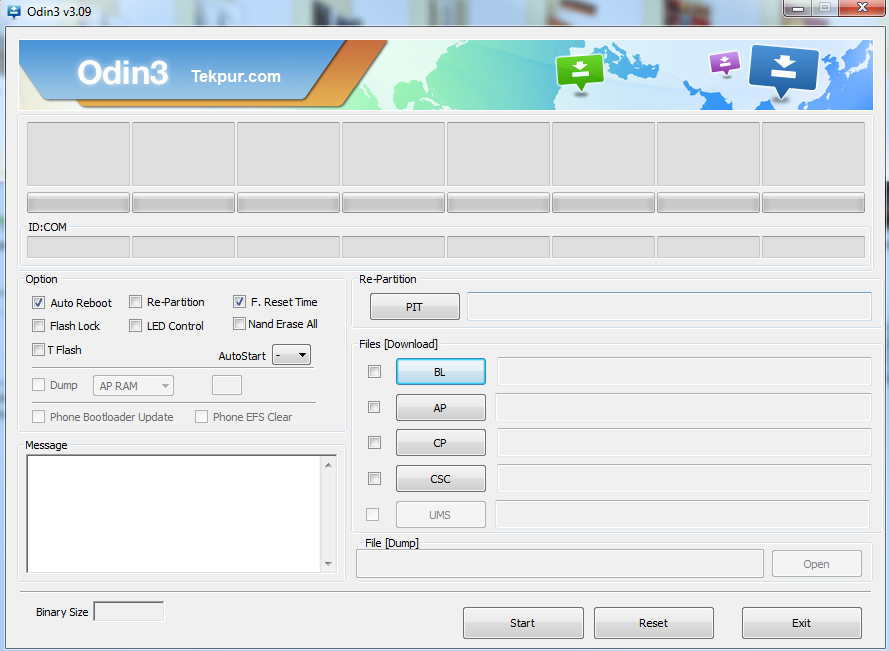Enable the Flash Lock checkbox
889x651 pixels.
point(38,326)
